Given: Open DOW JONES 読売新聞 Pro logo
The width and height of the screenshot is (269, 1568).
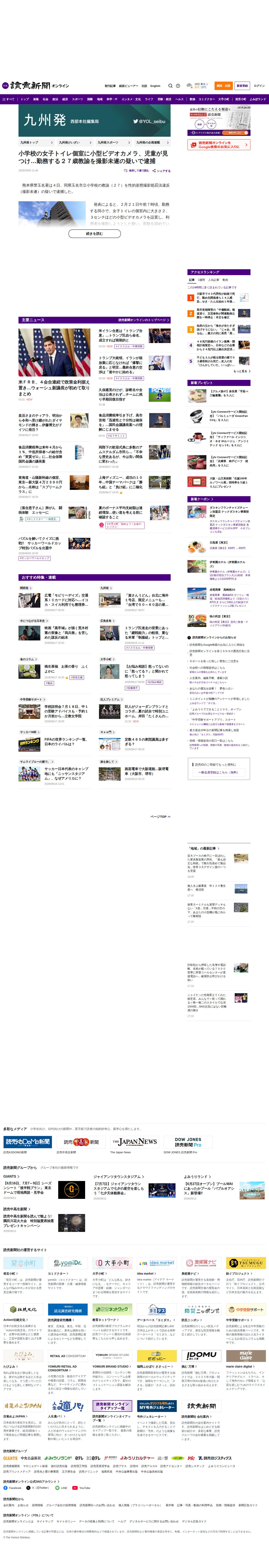Looking at the screenshot, I should [188, 1142].
